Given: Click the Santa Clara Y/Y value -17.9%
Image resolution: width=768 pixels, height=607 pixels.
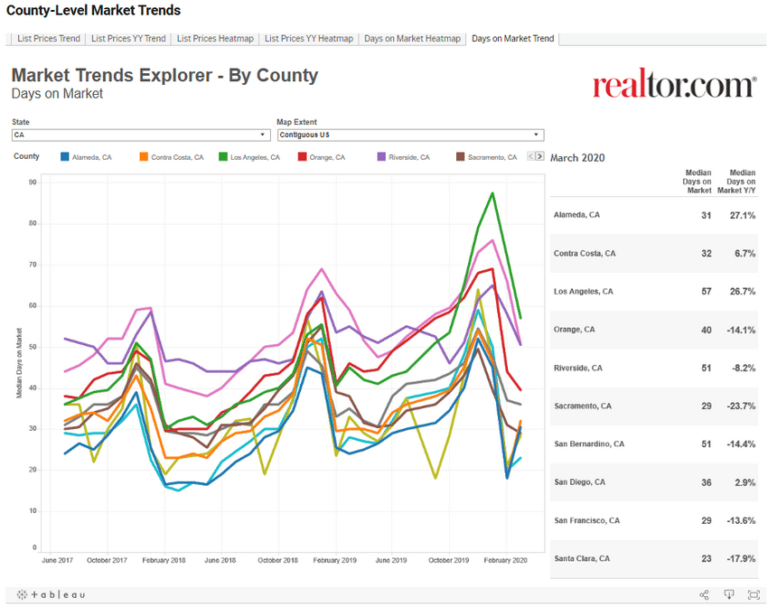Looking at the screenshot, I should [x=741, y=558].
